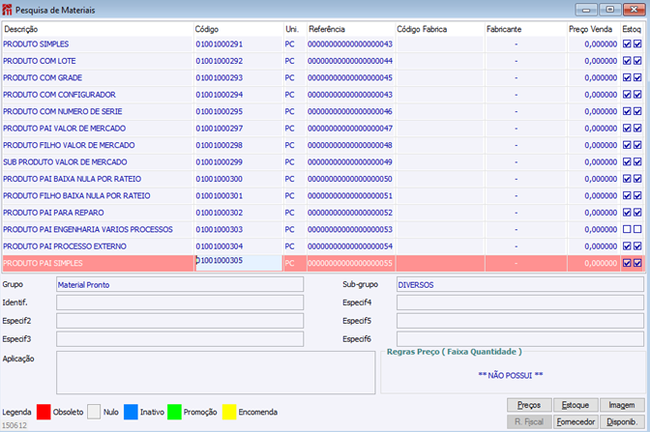
Task: Select PRODUTO PAI ENGENHARIA VARIOS PROCESSOS
Action: (88, 229)
